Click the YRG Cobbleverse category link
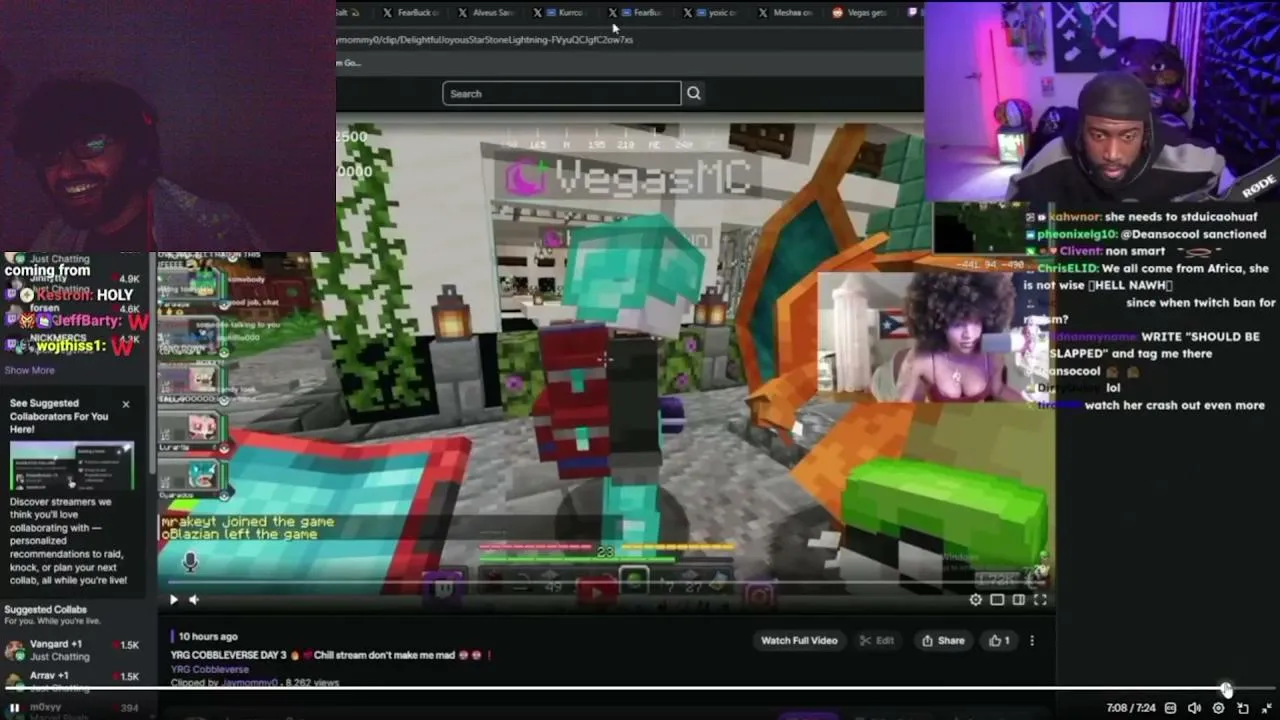The image size is (1280, 720). pos(209,669)
